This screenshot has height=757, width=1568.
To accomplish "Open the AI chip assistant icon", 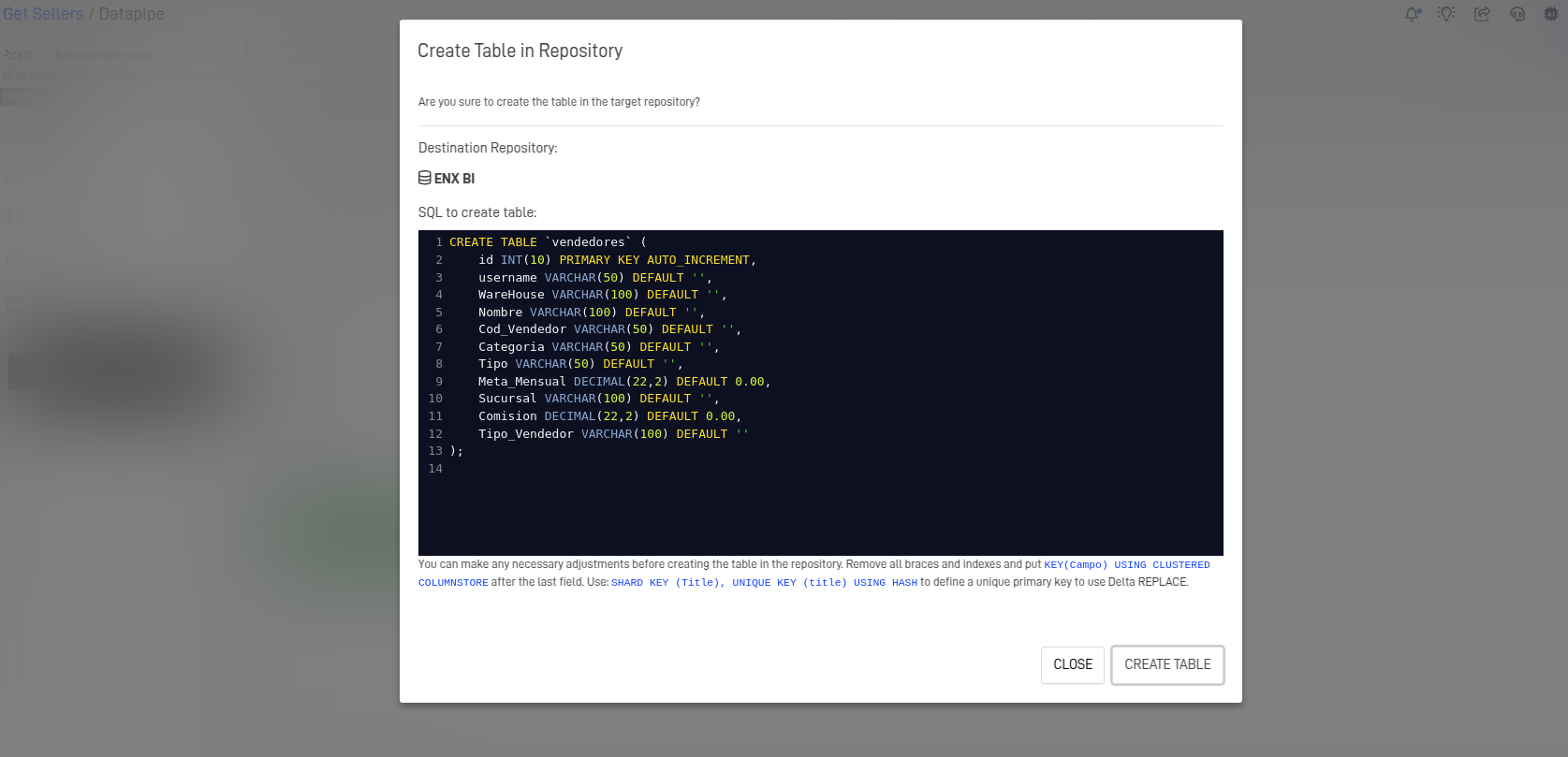I will tap(1551, 14).
